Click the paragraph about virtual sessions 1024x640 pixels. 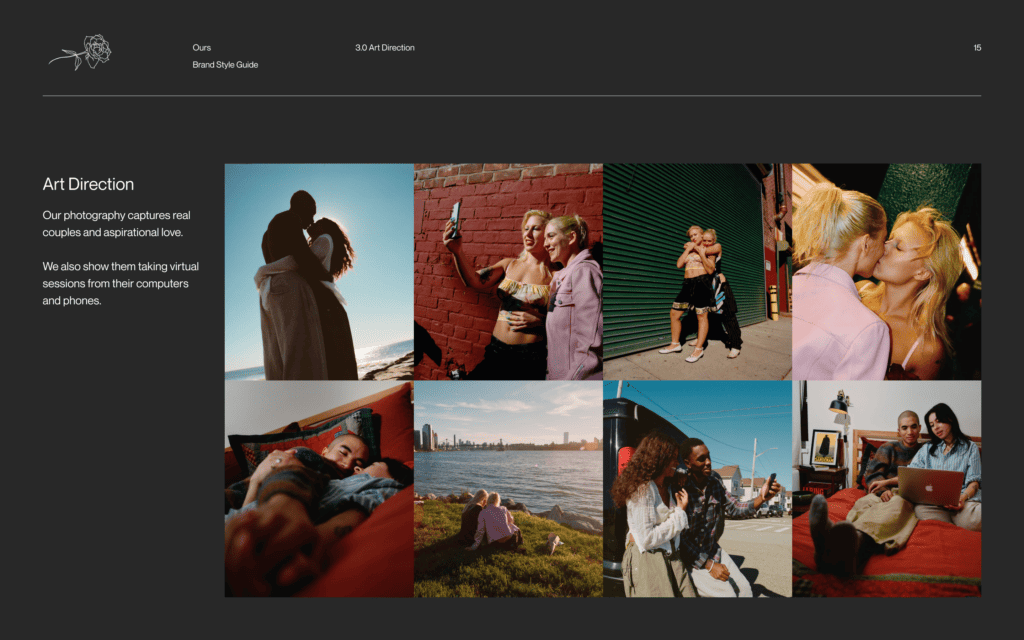(115, 283)
